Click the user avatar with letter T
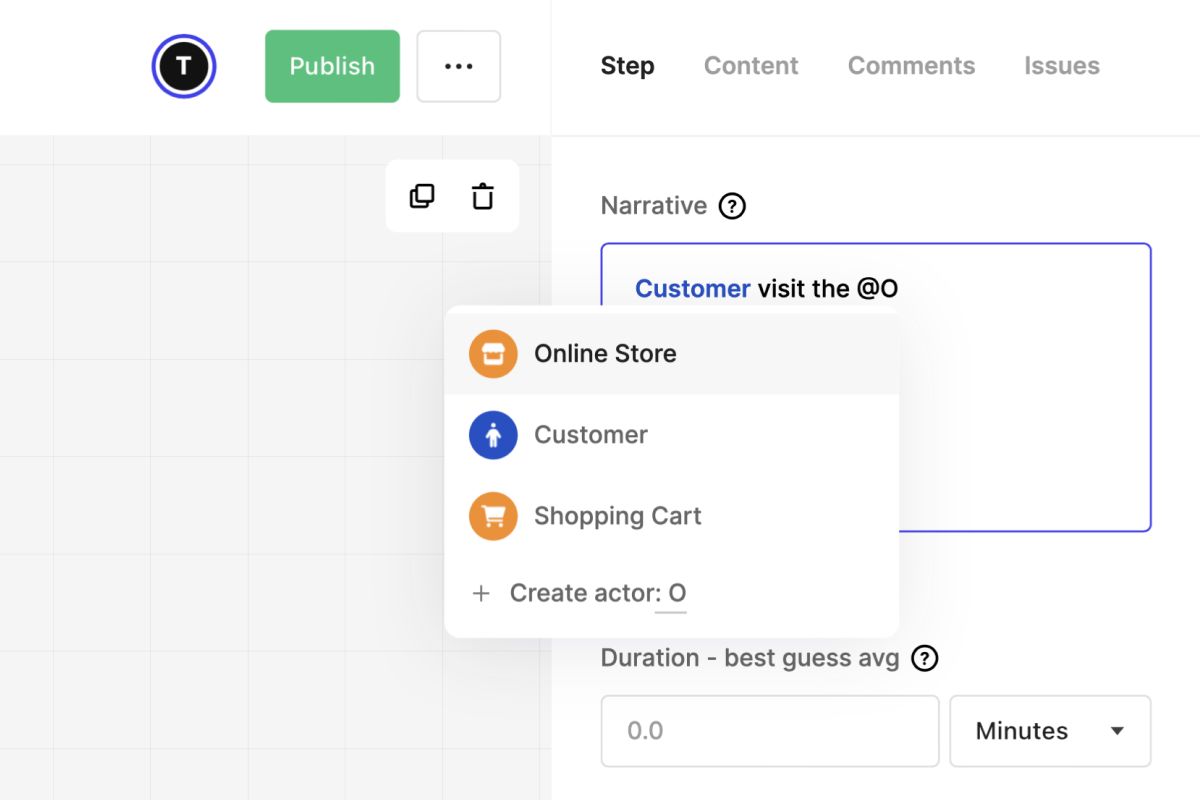Image resolution: width=1200 pixels, height=800 pixels. [184, 66]
